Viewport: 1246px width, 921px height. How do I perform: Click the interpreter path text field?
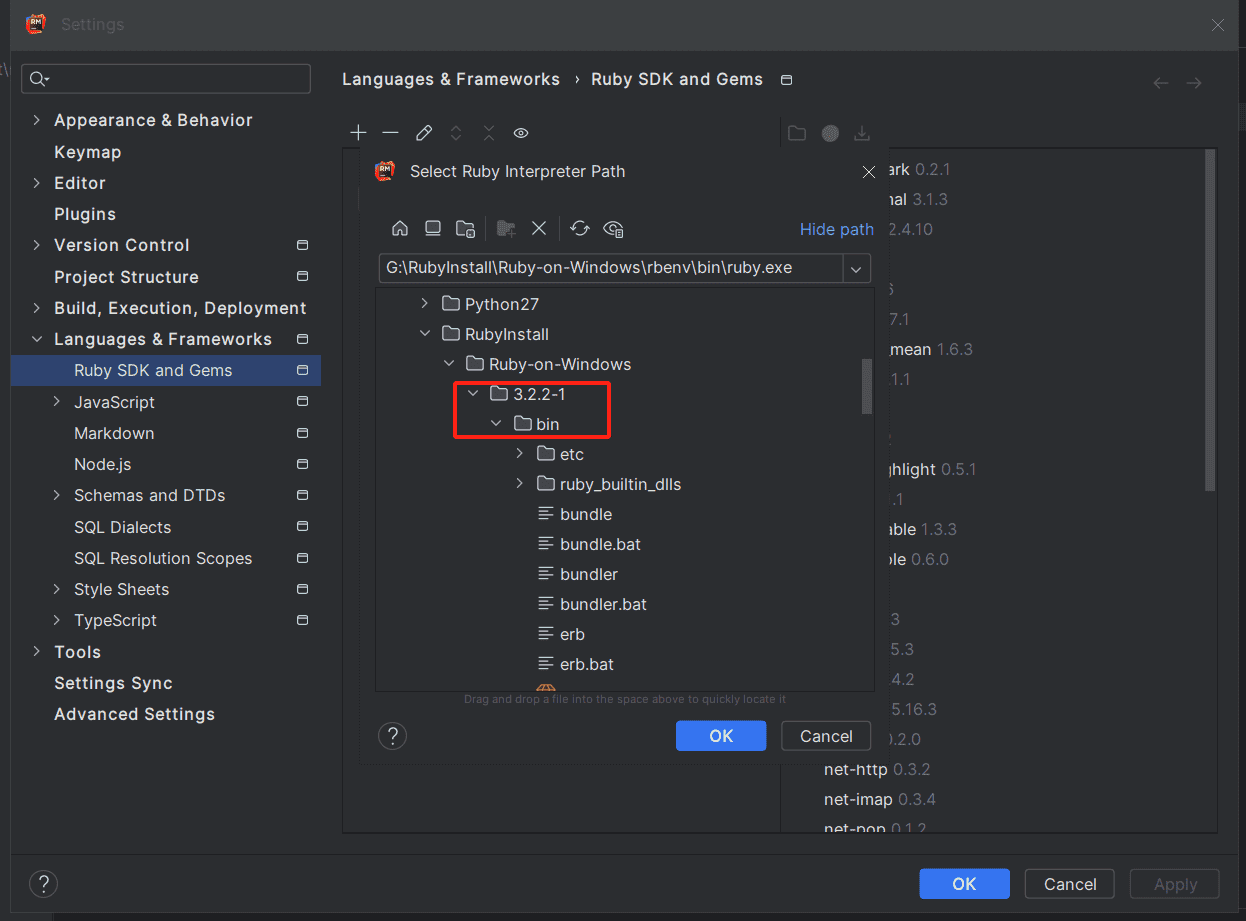click(611, 268)
